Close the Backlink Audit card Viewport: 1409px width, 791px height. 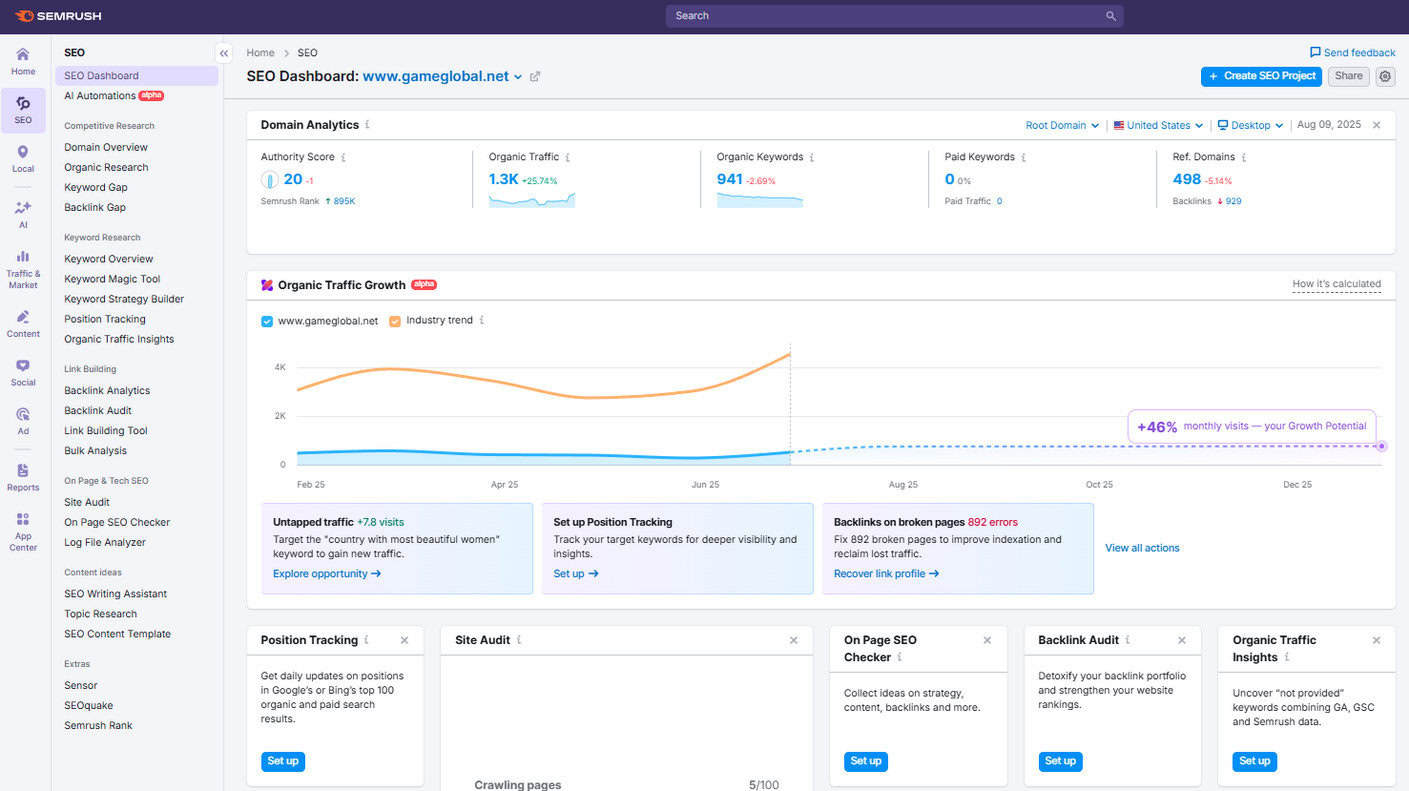[x=1182, y=640]
